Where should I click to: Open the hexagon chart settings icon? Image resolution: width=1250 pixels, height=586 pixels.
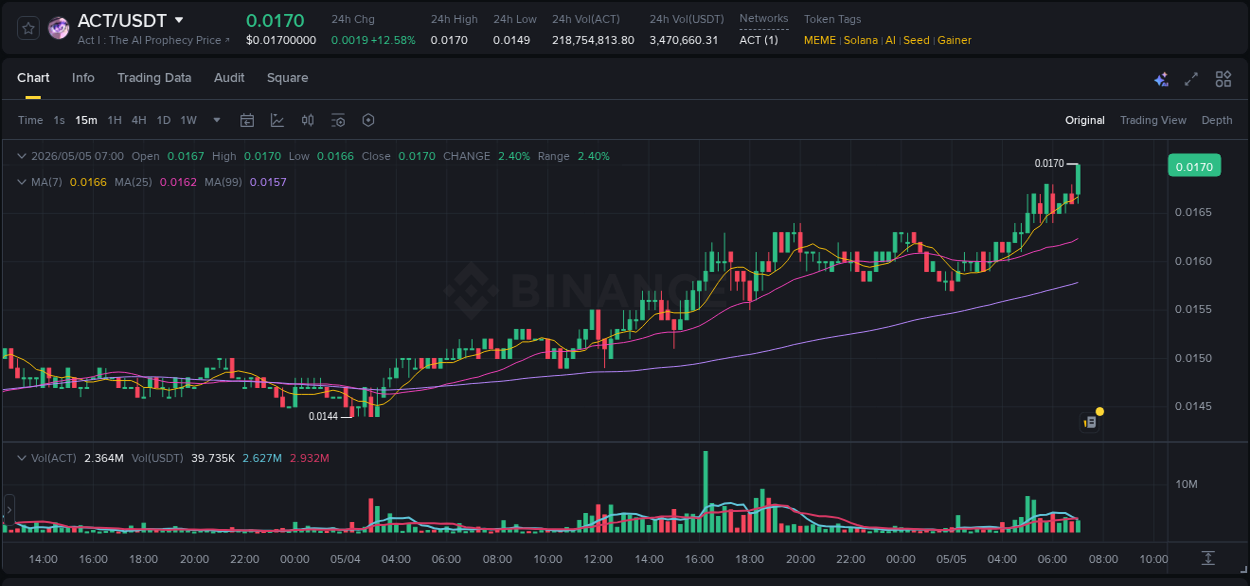pos(368,120)
